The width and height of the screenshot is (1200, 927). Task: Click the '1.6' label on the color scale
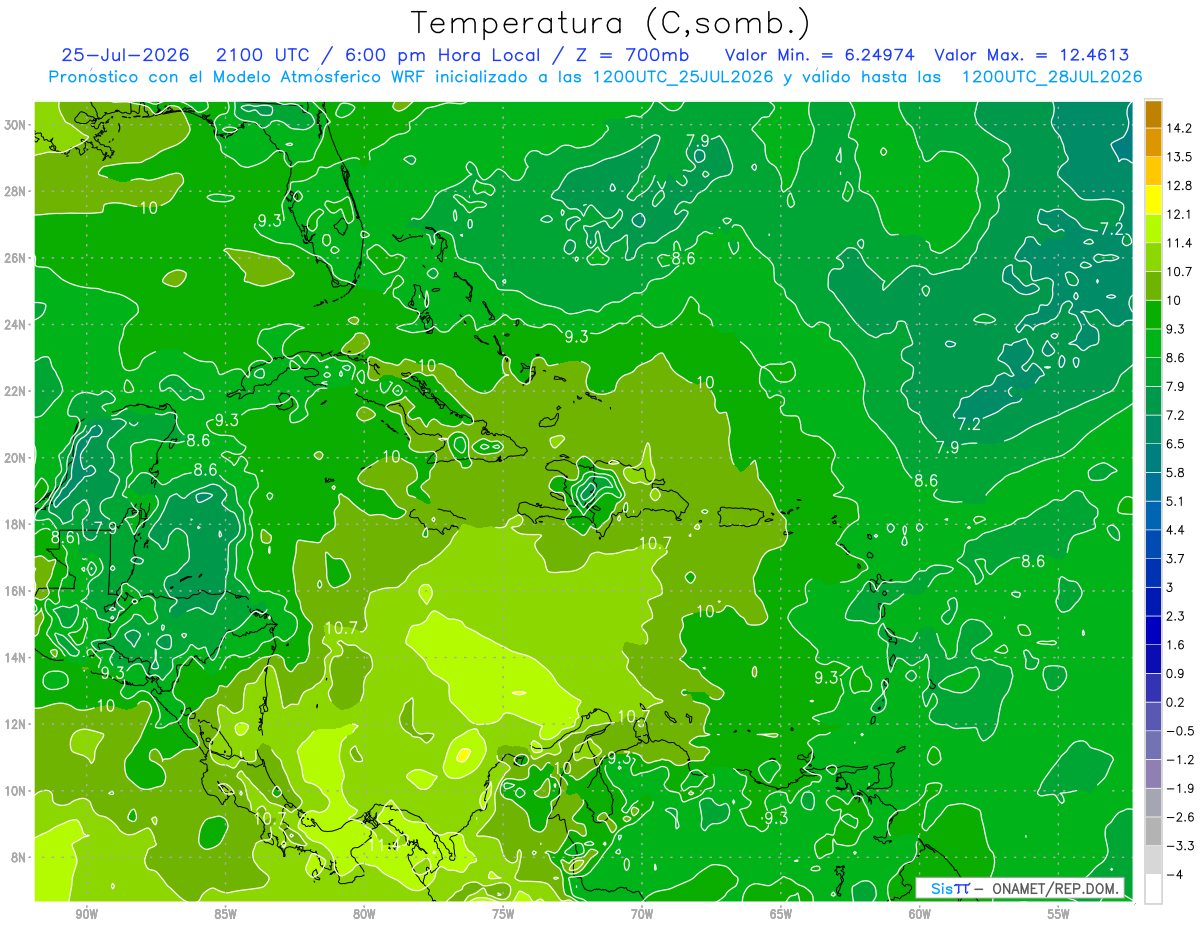pyautogui.click(x=1177, y=645)
